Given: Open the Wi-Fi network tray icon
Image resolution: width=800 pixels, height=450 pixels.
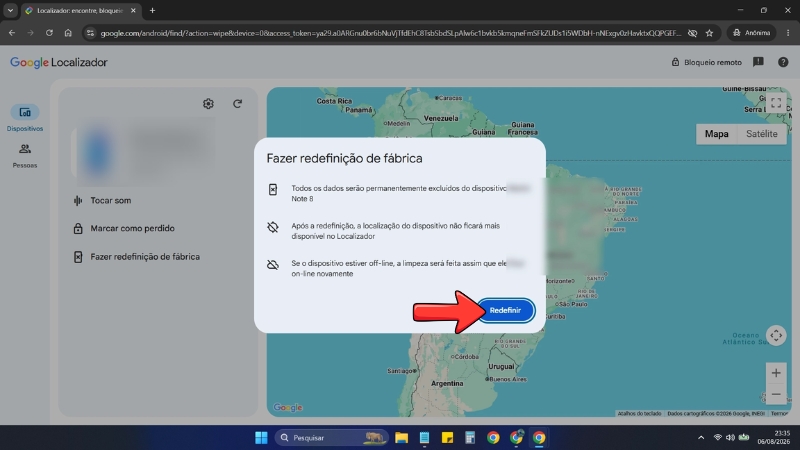Looking at the screenshot, I should [717, 438].
